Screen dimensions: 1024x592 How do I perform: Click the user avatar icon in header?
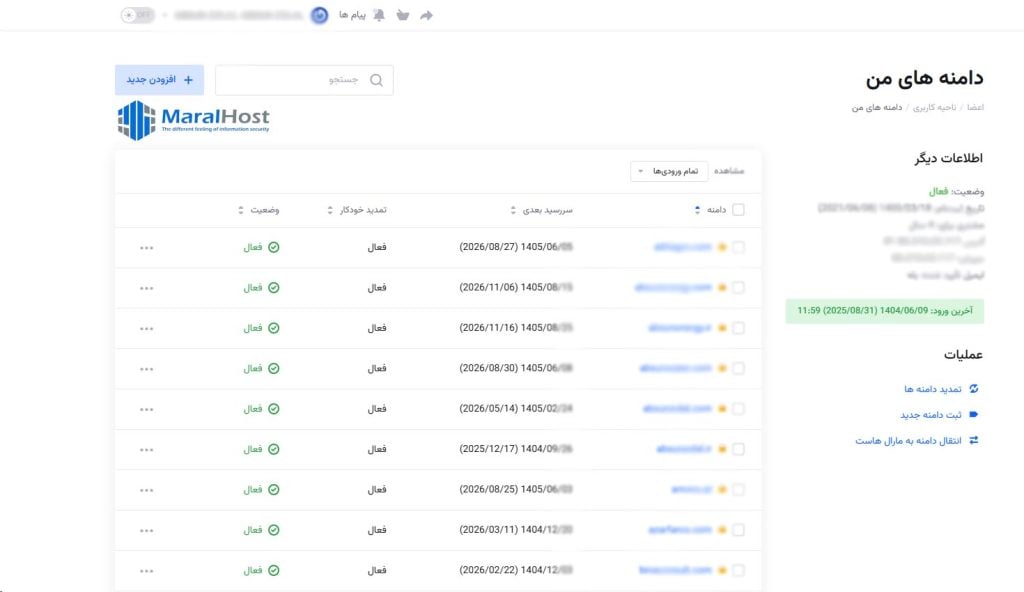coord(319,16)
